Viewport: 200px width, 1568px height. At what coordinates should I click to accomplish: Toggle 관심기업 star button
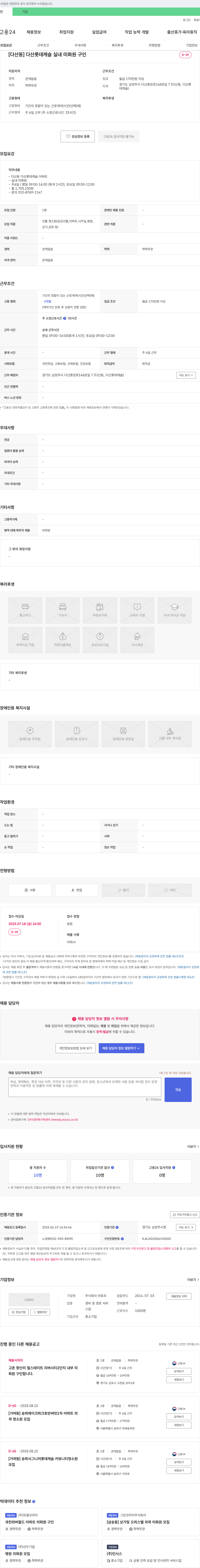[x=19, y=1312]
